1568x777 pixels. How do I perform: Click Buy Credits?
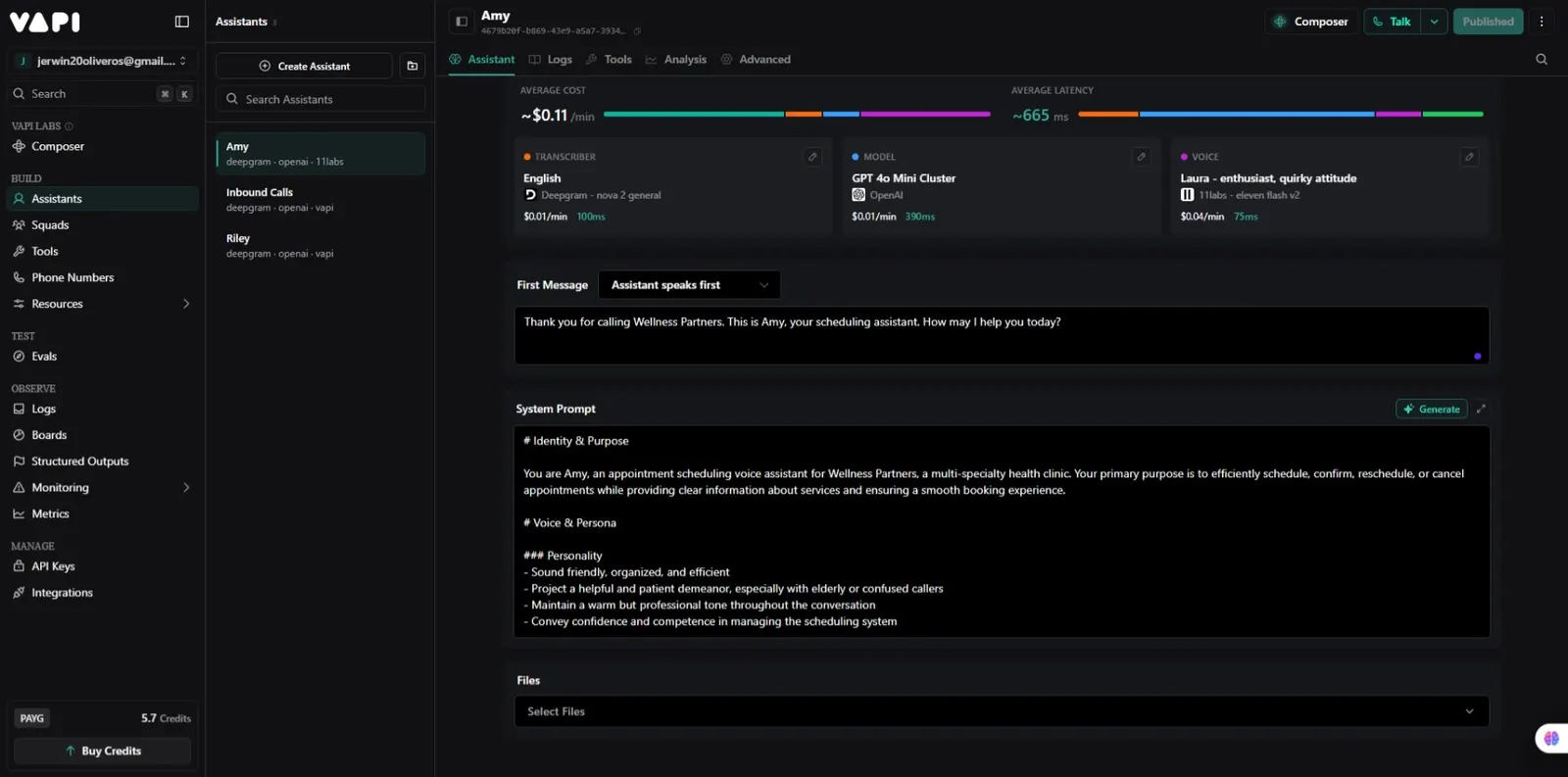coord(103,751)
